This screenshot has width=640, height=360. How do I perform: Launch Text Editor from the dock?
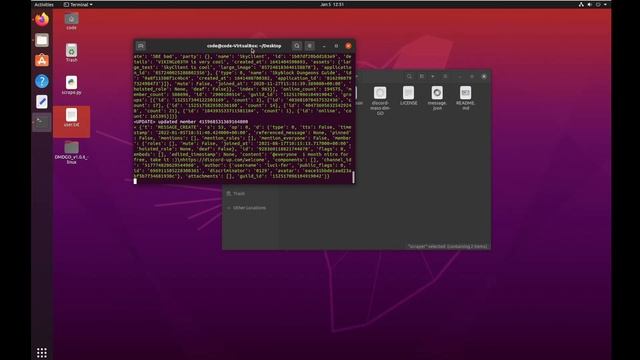pyautogui.click(x=42, y=102)
